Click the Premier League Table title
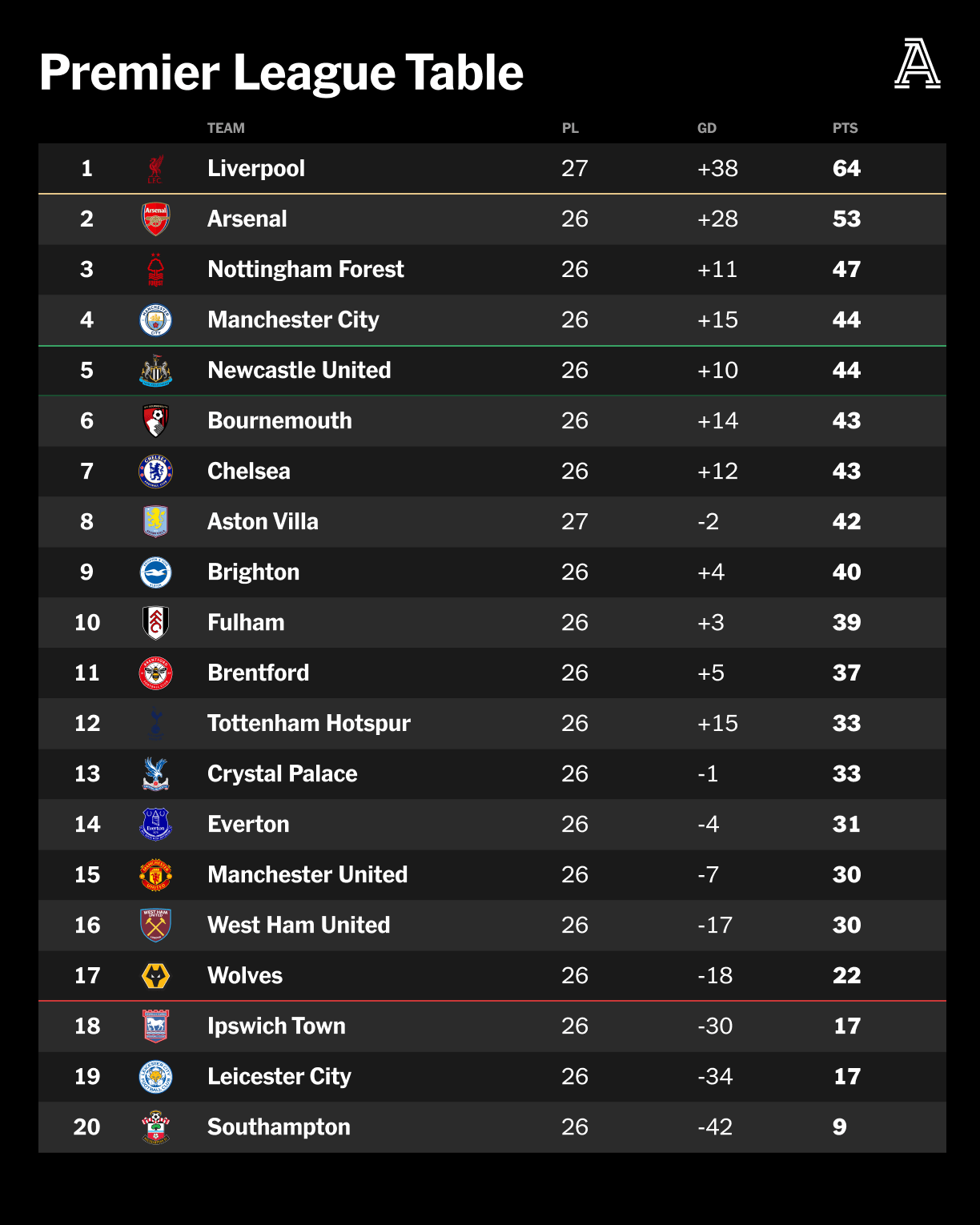This screenshot has width=980, height=1225. [281, 73]
